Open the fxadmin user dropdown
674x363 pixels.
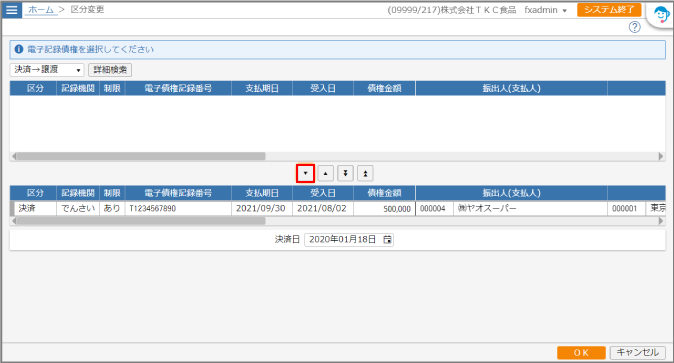pos(545,10)
